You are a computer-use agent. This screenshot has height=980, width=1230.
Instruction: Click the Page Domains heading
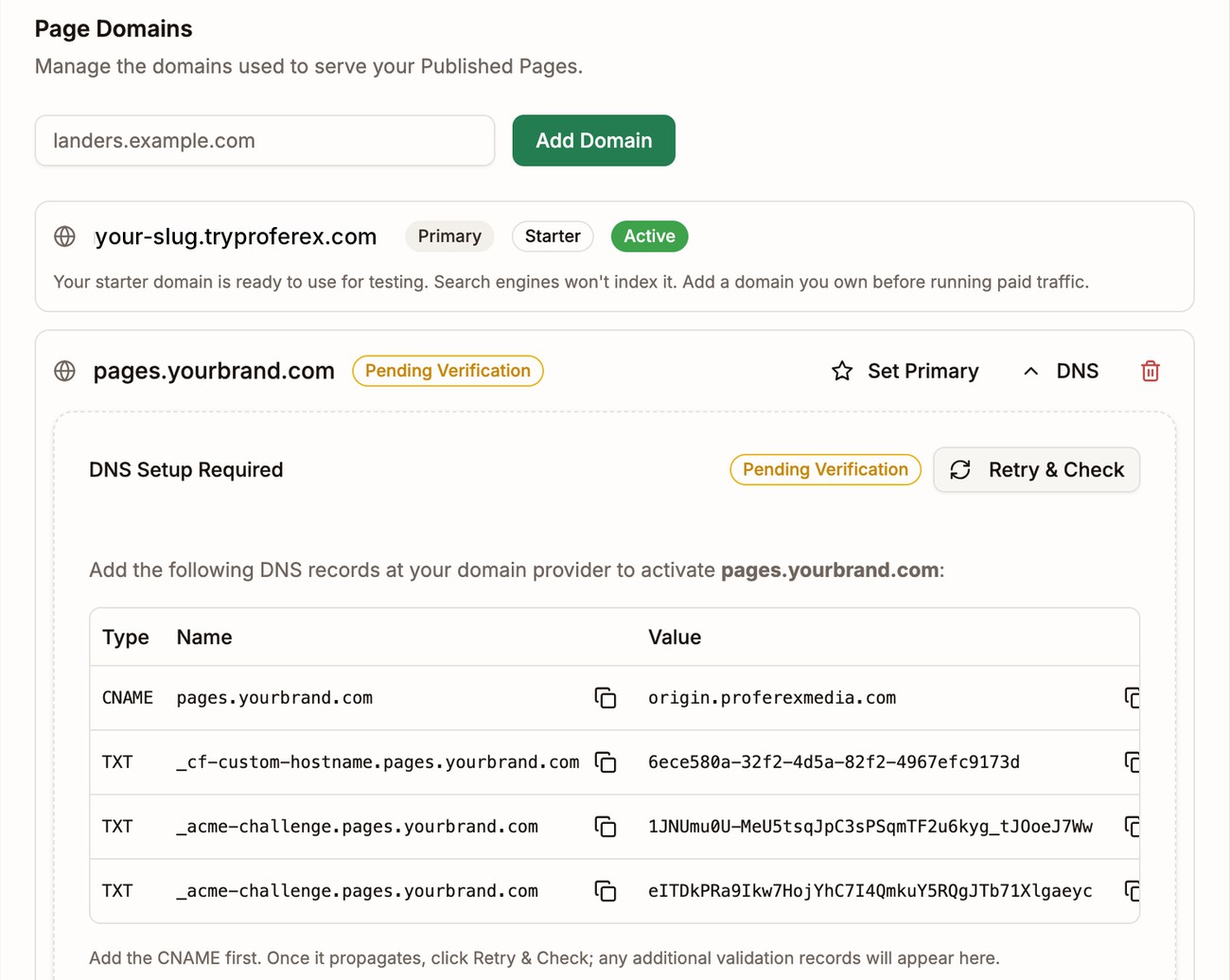[114, 29]
